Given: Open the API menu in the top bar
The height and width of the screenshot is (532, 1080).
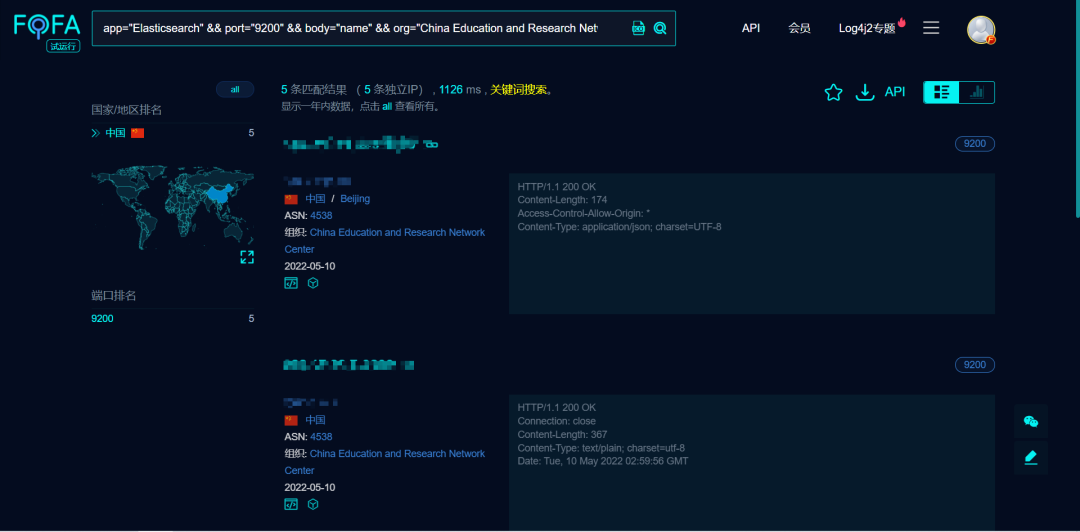Looking at the screenshot, I should (751, 28).
